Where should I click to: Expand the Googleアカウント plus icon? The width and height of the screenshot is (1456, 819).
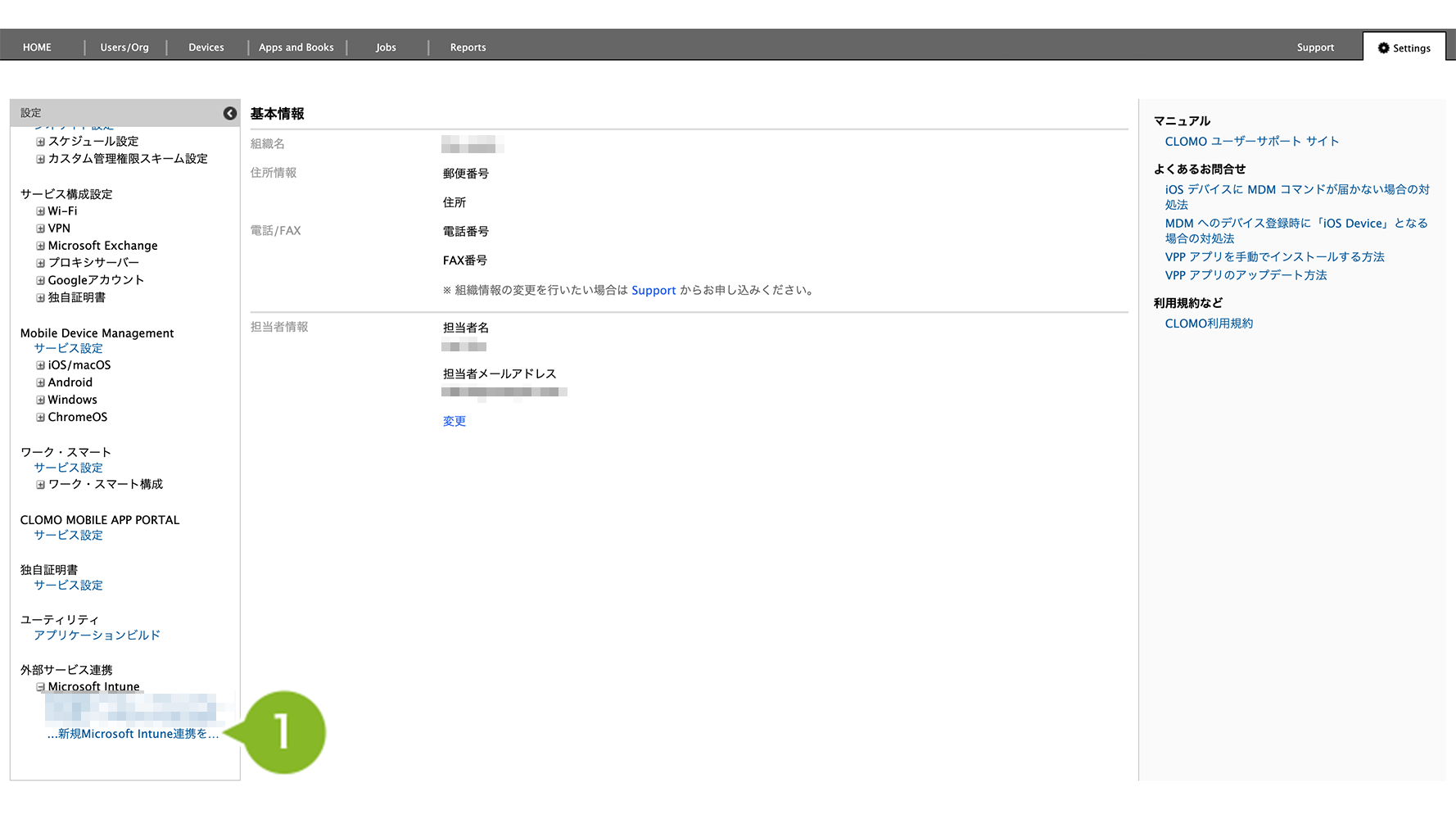click(x=40, y=280)
